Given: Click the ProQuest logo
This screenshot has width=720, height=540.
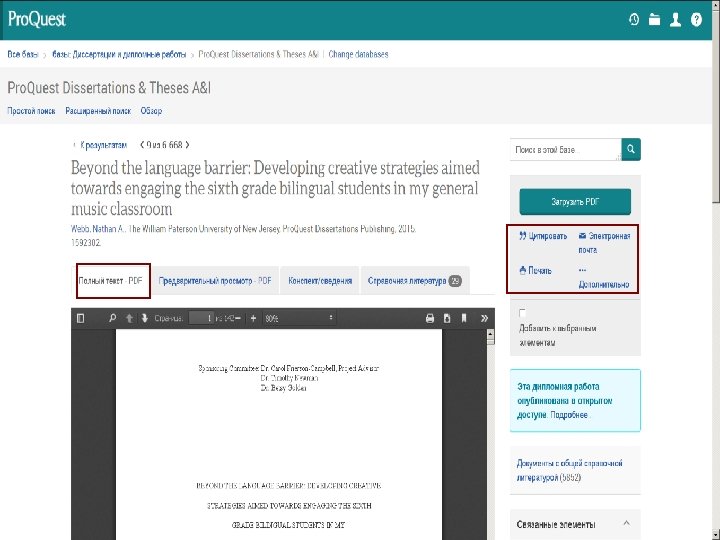Looking at the screenshot, I should click(37, 19).
